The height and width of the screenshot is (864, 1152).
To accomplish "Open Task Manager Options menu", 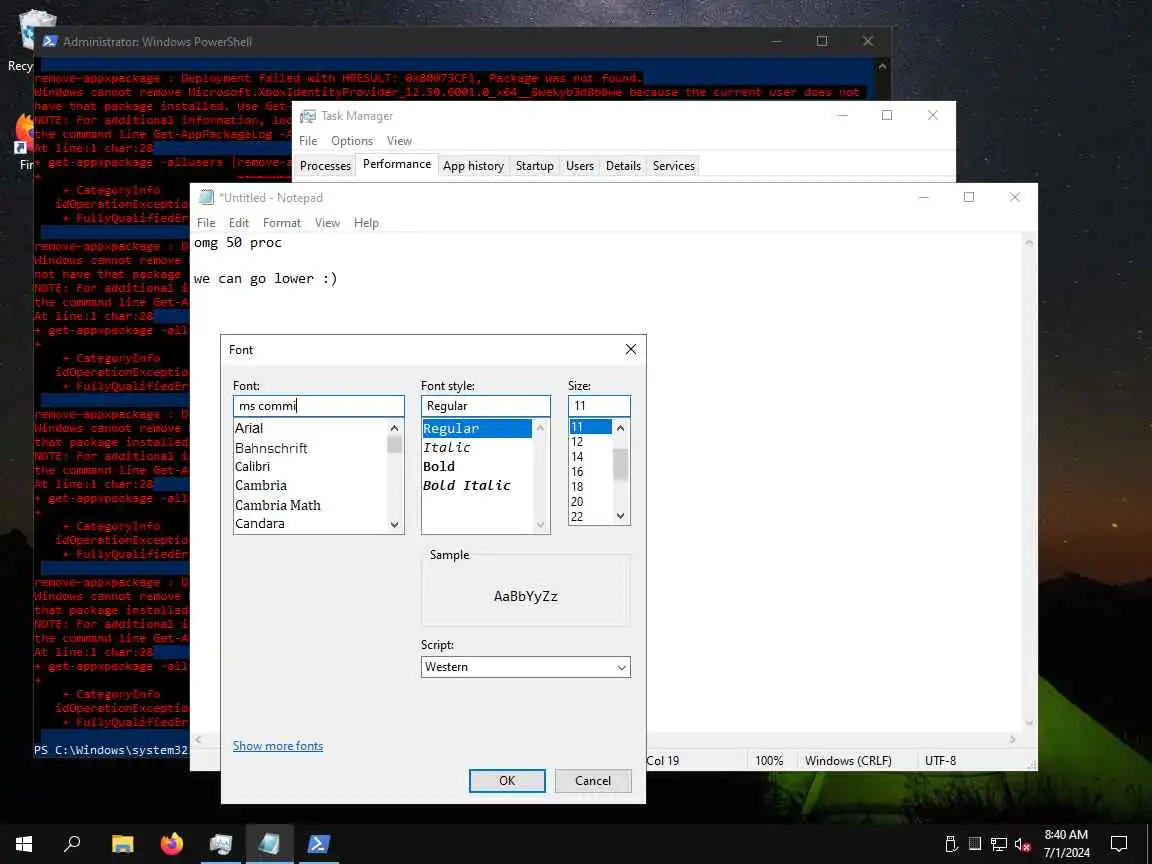I will [352, 140].
